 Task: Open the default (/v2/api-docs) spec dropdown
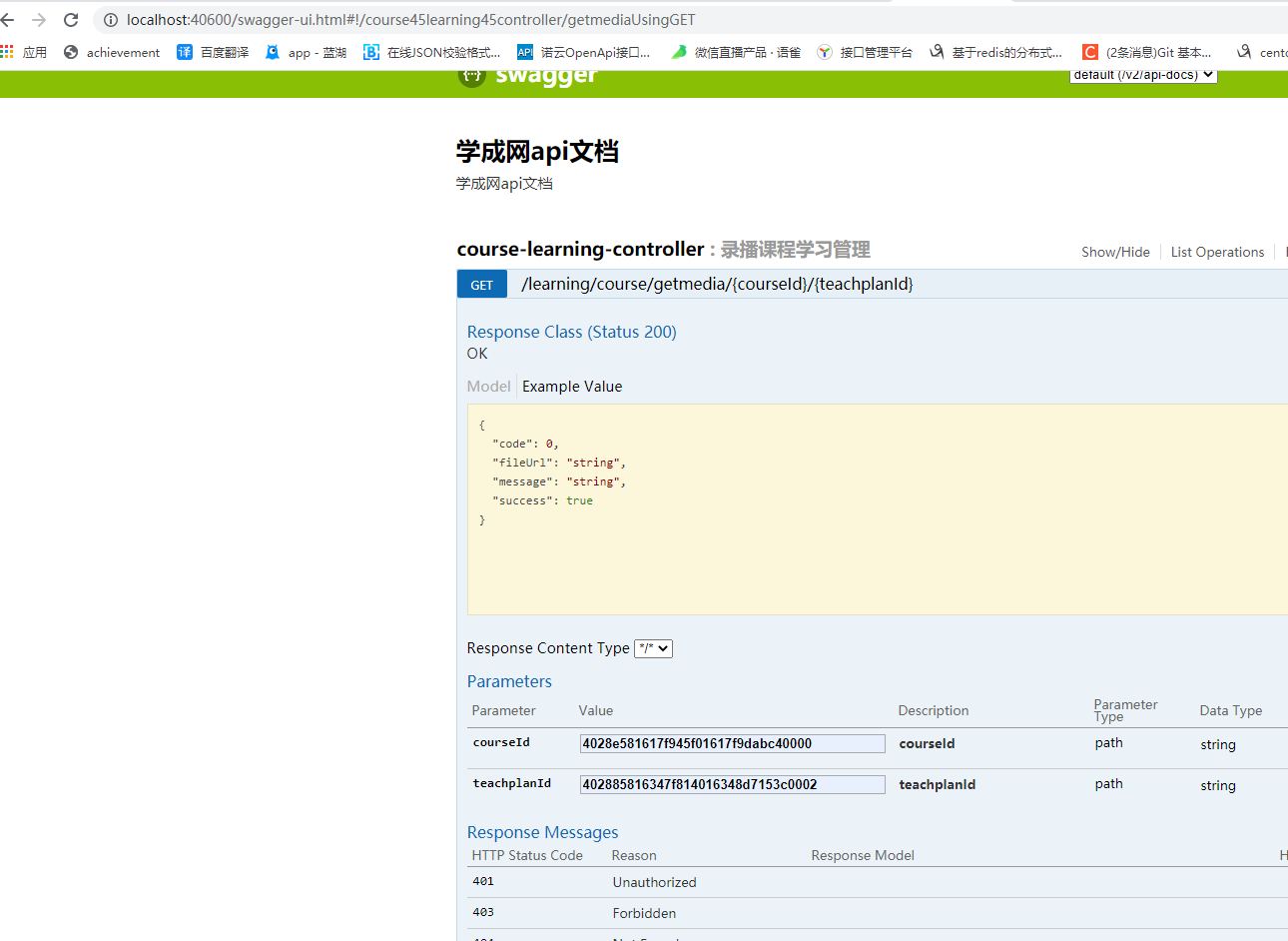point(1143,75)
